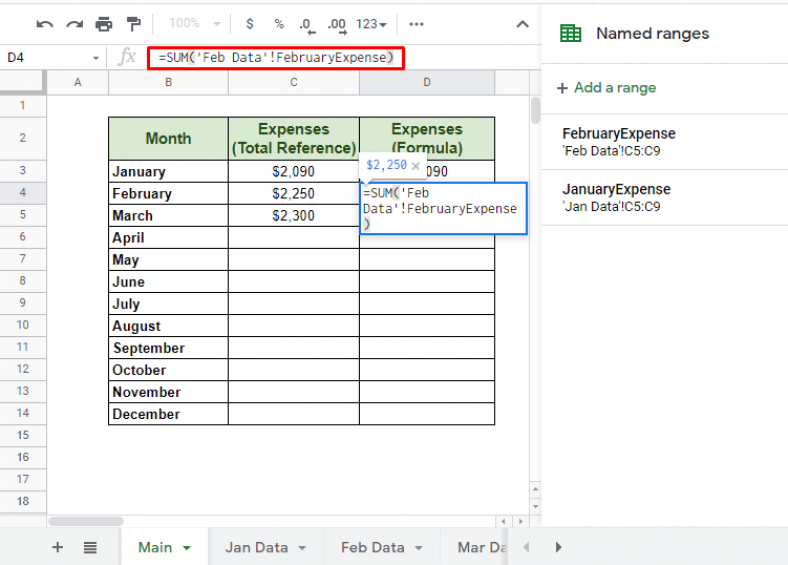Open the all sheets list icon
The image size is (788, 565).
click(90, 547)
